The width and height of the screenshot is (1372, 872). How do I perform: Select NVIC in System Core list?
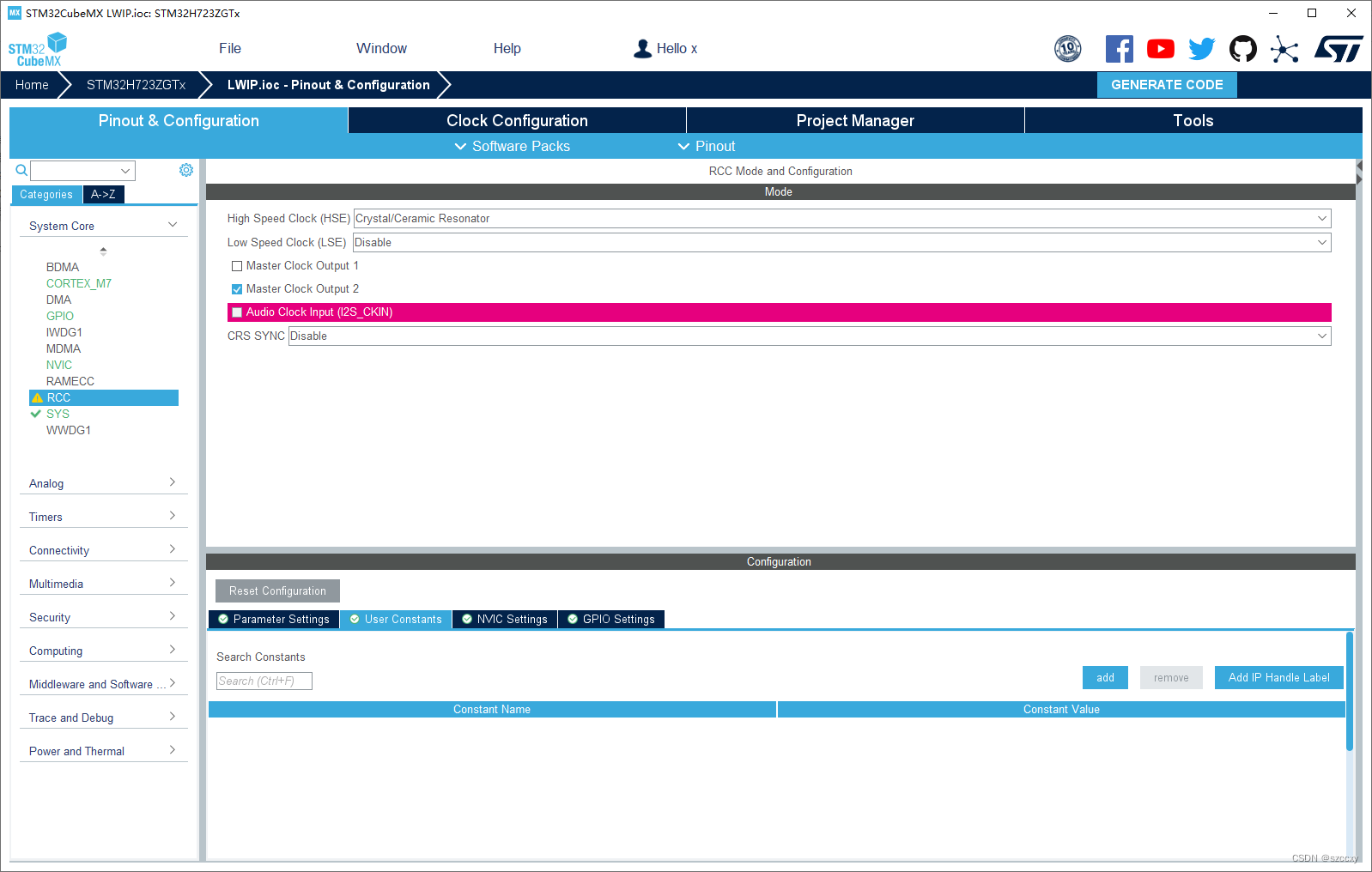59,365
